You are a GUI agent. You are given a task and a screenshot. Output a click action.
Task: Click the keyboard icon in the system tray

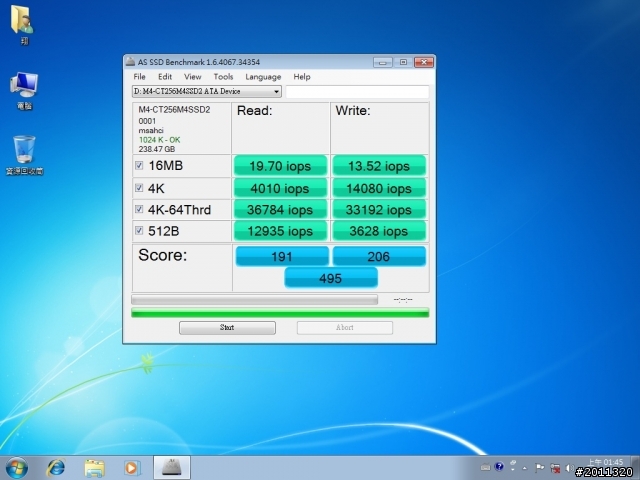[x=485, y=467]
